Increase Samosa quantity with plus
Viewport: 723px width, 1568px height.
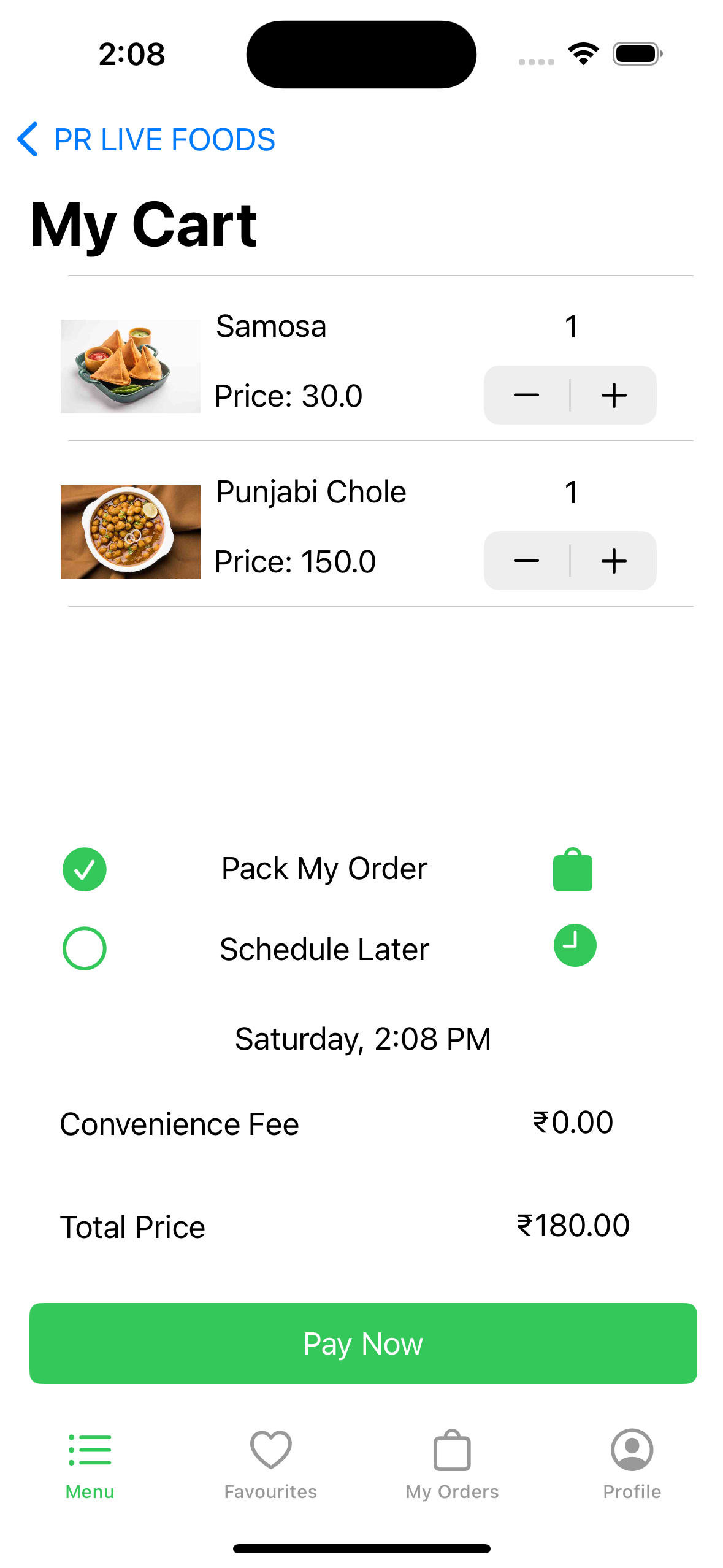[614, 395]
